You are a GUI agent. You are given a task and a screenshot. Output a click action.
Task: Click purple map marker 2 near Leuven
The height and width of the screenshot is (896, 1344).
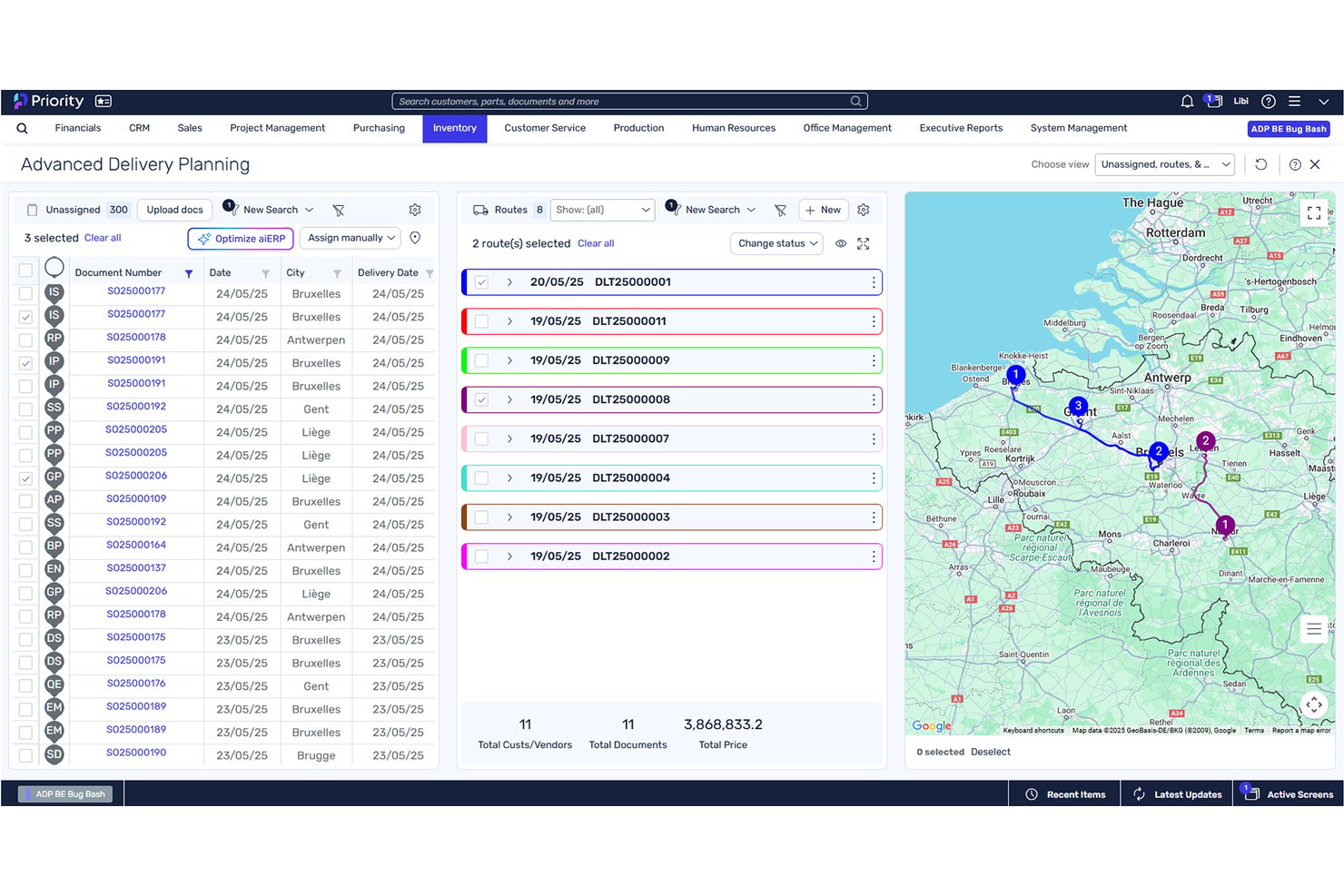point(1206,442)
